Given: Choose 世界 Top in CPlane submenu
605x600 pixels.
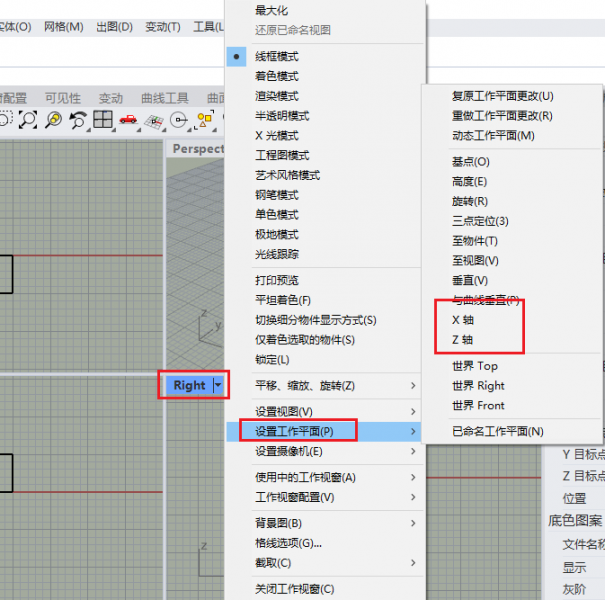Looking at the screenshot, I should coord(475,366).
